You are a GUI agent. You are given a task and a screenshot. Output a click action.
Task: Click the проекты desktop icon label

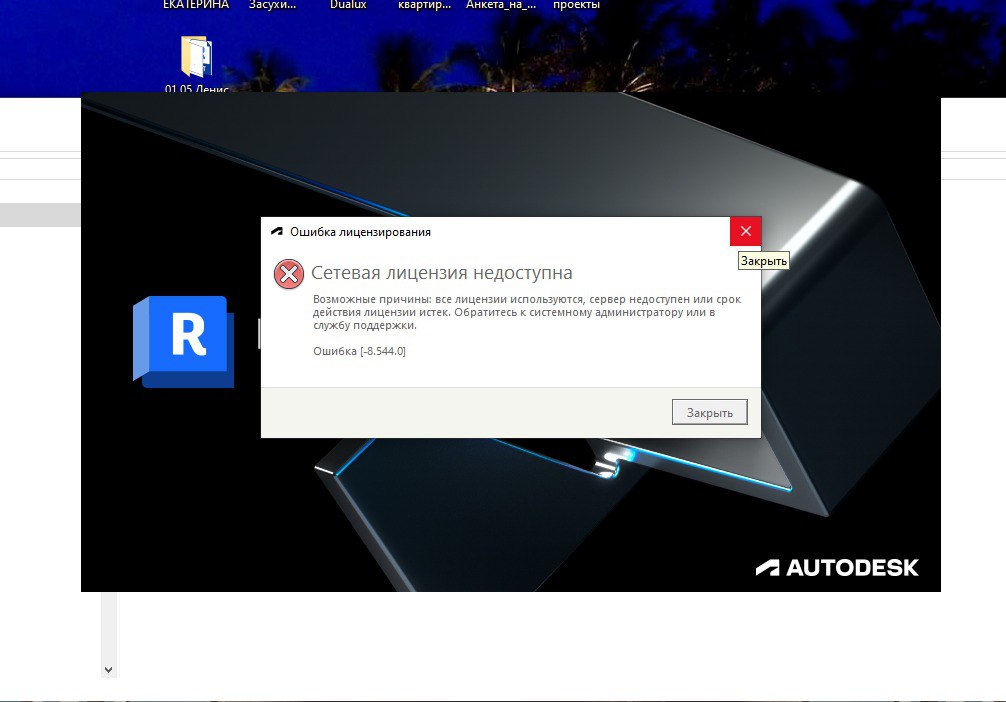point(576,5)
